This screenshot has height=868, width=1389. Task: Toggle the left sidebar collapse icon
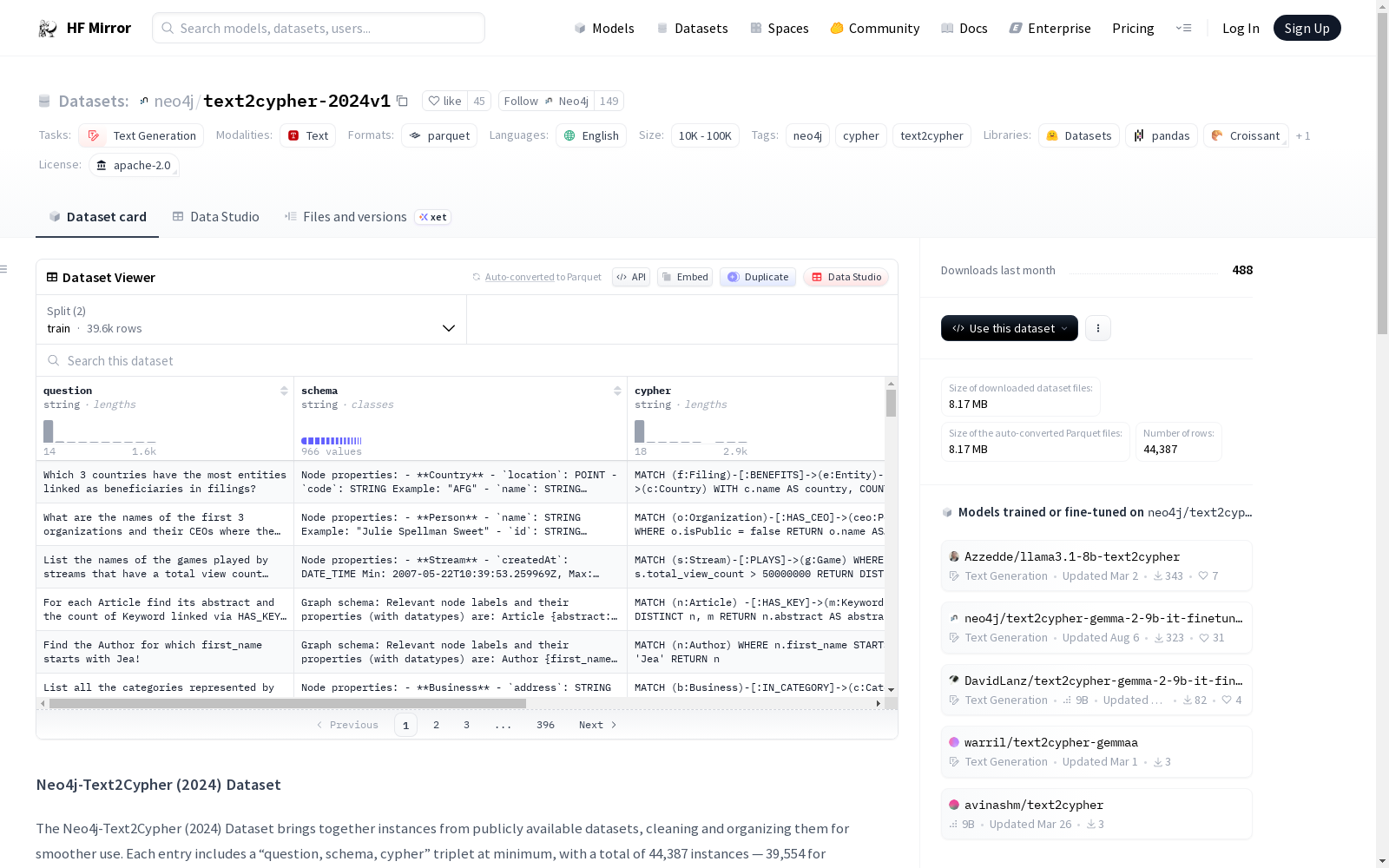point(3,269)
